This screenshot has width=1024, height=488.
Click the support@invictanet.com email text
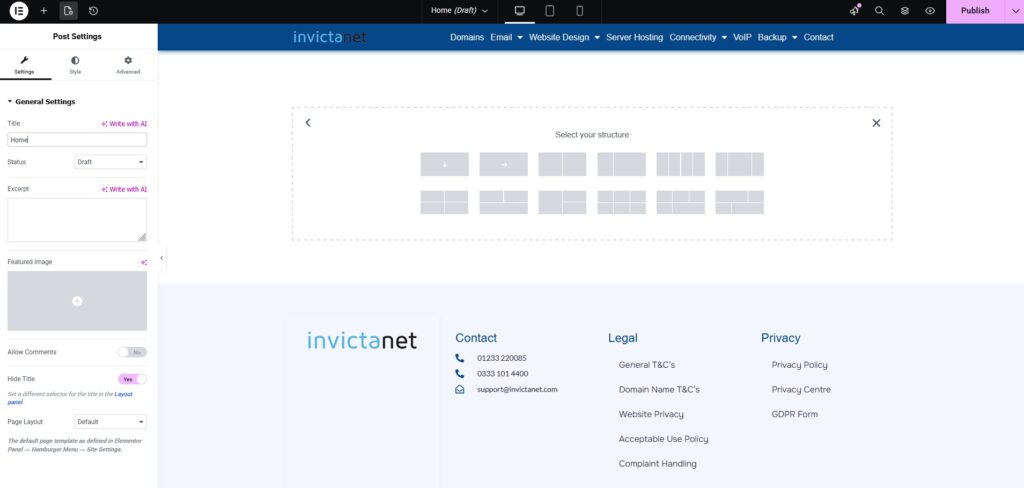pos(517,389)
